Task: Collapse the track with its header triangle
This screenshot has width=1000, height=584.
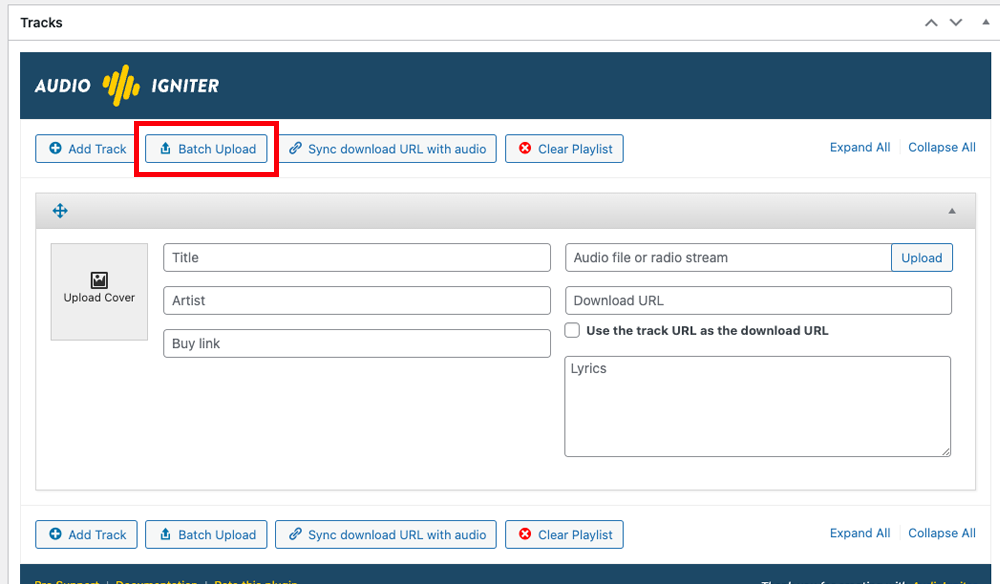Action: 952,211
